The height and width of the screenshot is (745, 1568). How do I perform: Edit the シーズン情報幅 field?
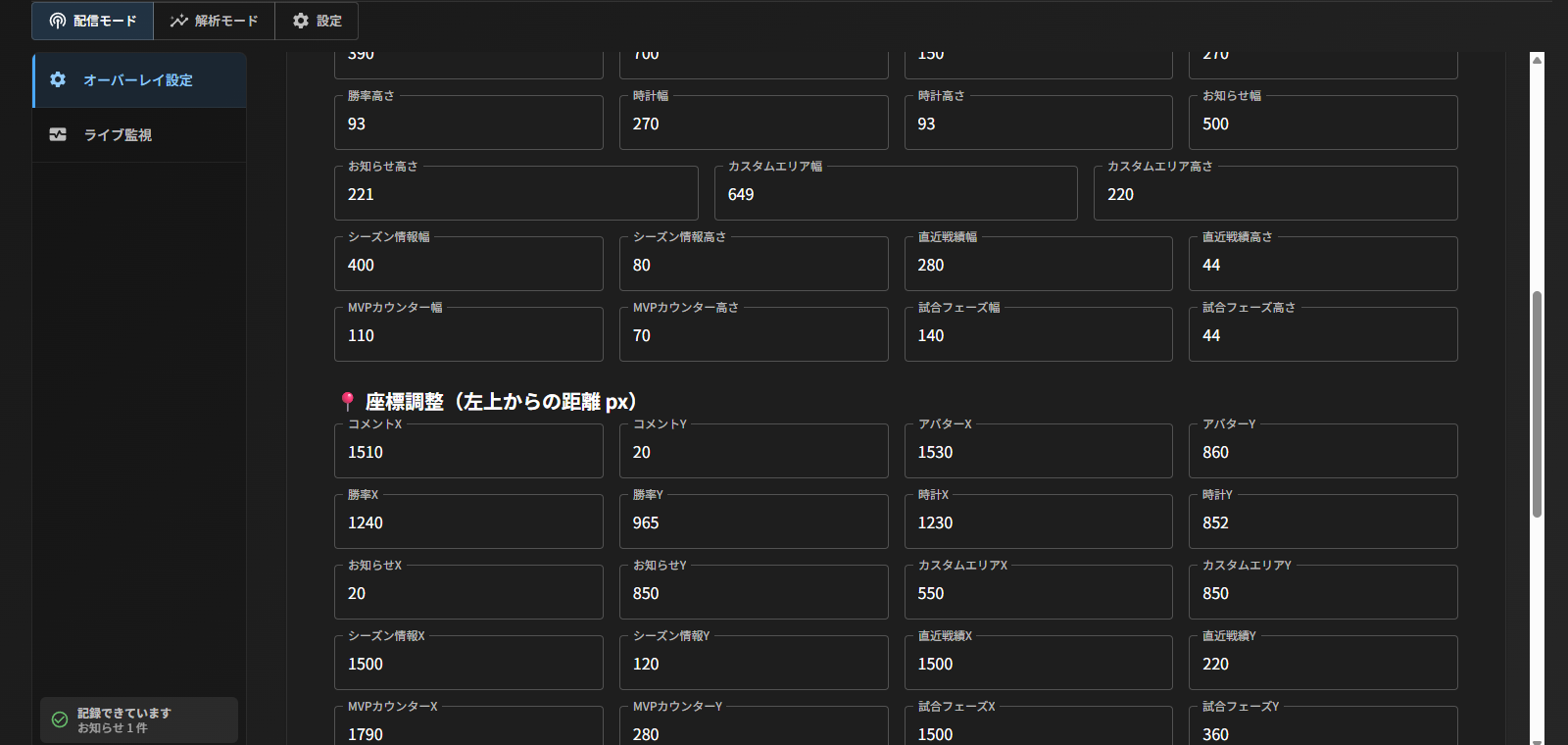(468, 264)
